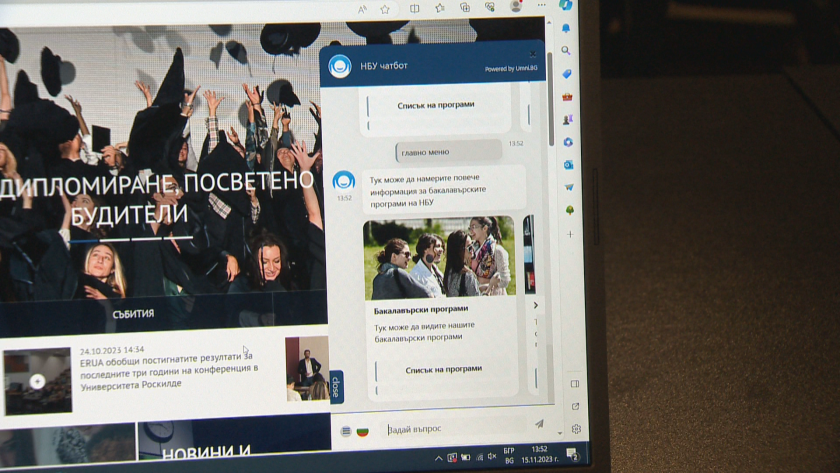Open Edge Read Aloud icon
Image resolution: width=840 pixels, height=473 pixels.
(361, 9)
